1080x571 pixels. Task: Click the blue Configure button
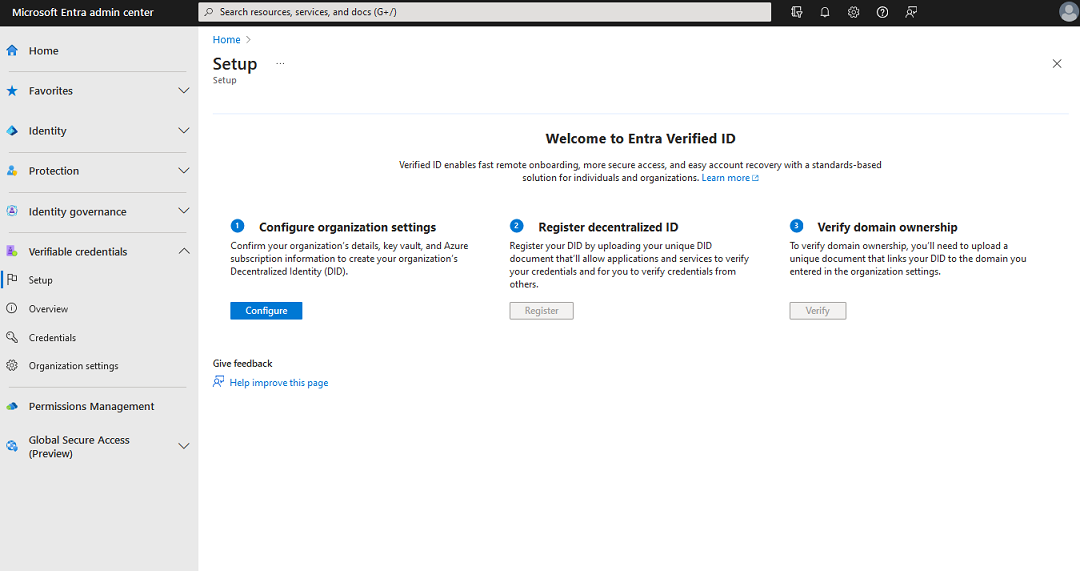click(266, 311)
